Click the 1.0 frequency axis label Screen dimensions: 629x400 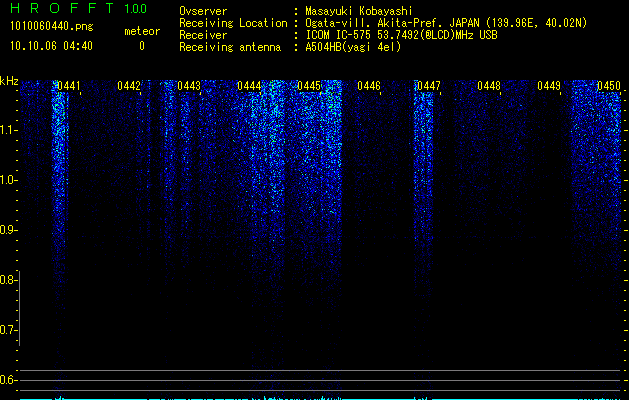tap(7, 180)
